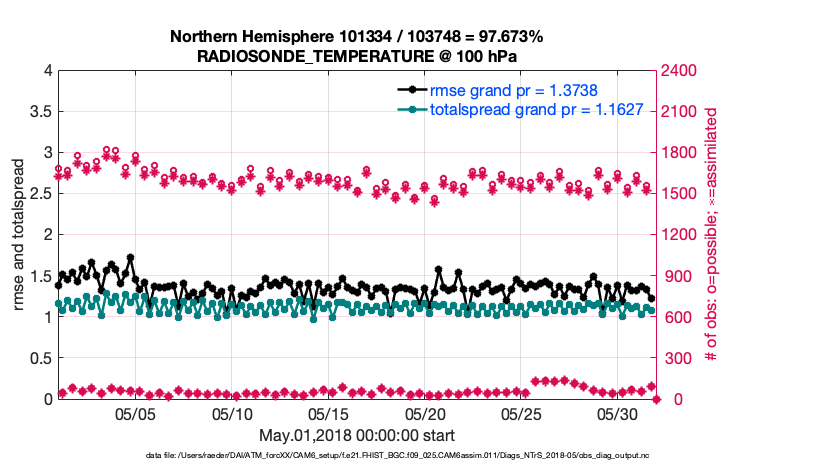Screen dimensions: 830x470
Task: Click the 1800 tick on right axis
Action: pos(678,153)
